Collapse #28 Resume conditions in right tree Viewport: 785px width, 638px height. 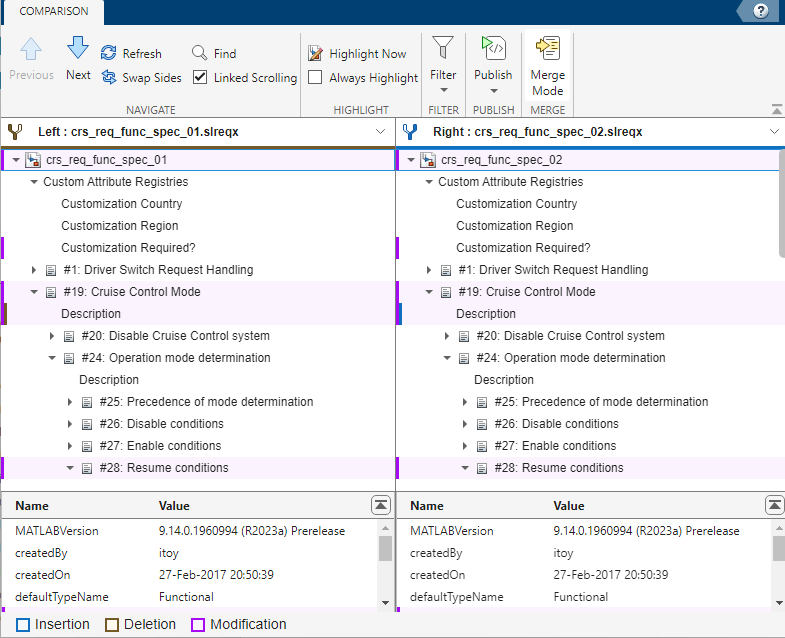(x=465, y=468)
